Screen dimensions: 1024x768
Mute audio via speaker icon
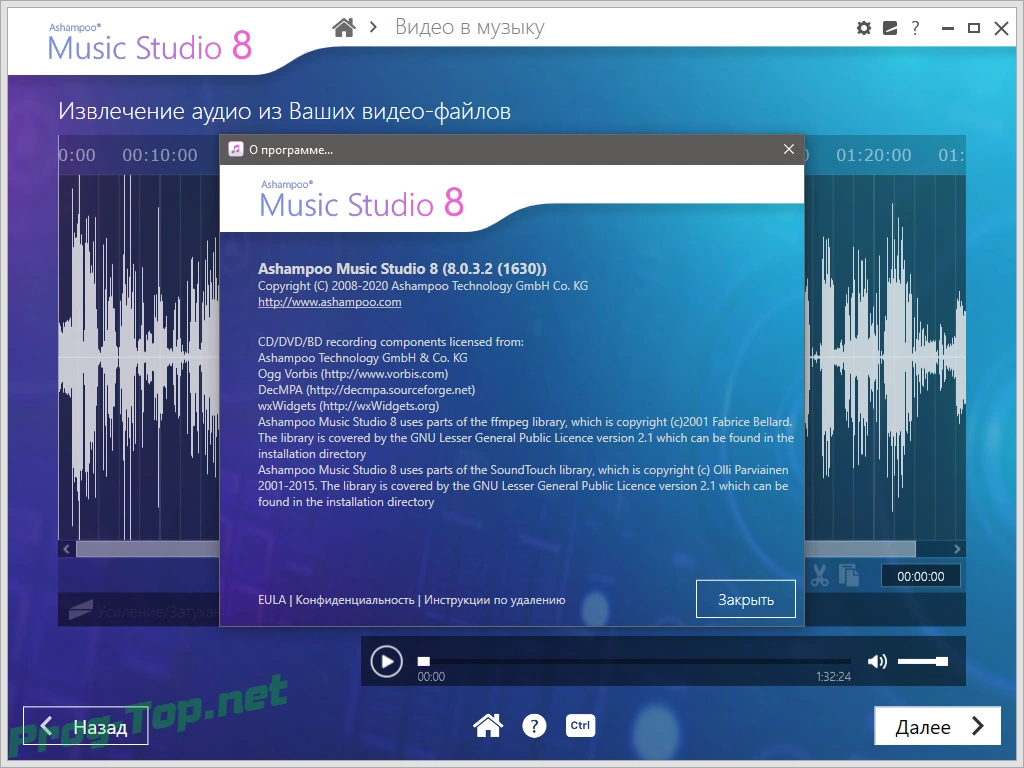877,662
